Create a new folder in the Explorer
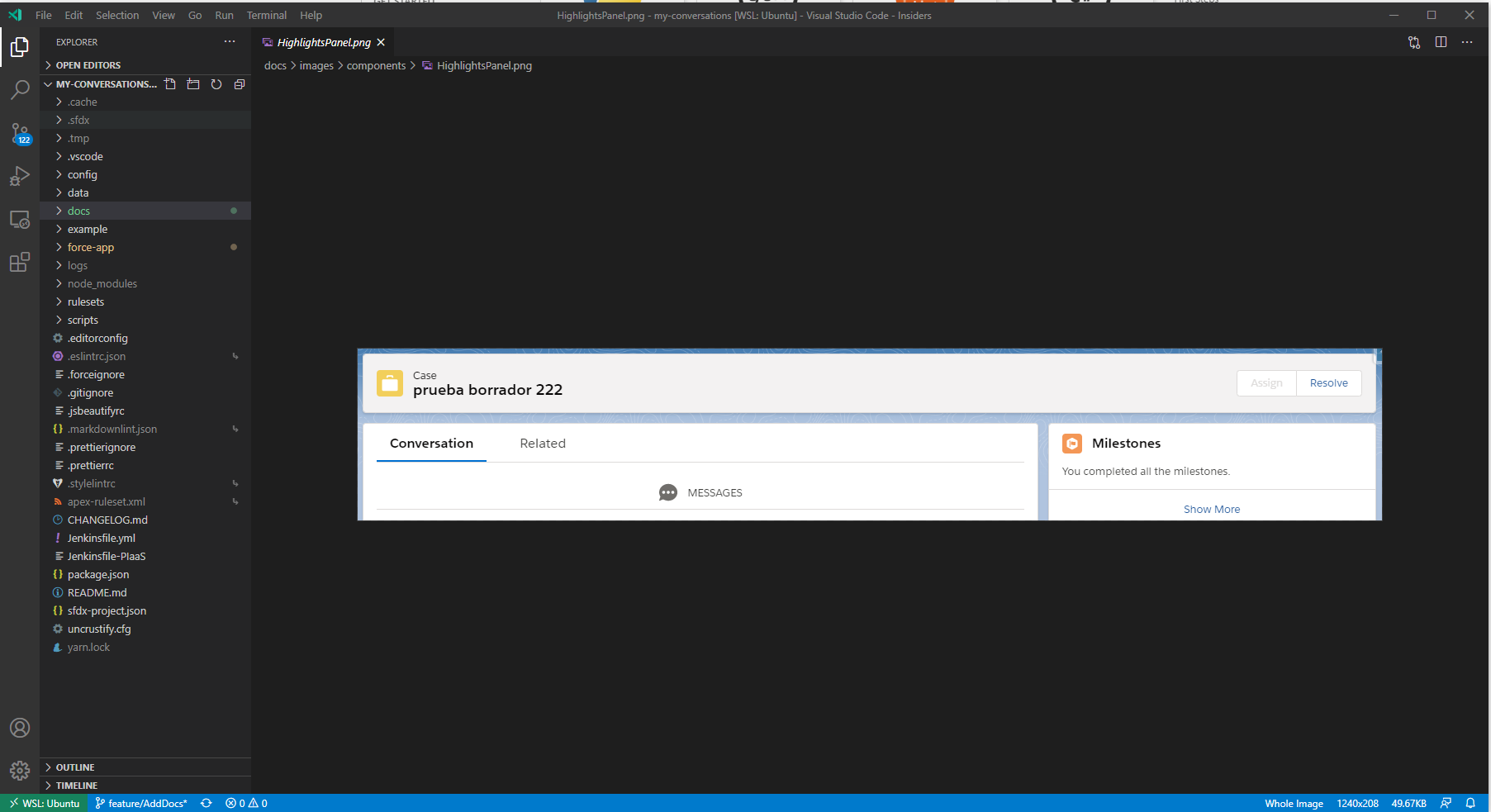1491x812 pixels. click(193, 83)
